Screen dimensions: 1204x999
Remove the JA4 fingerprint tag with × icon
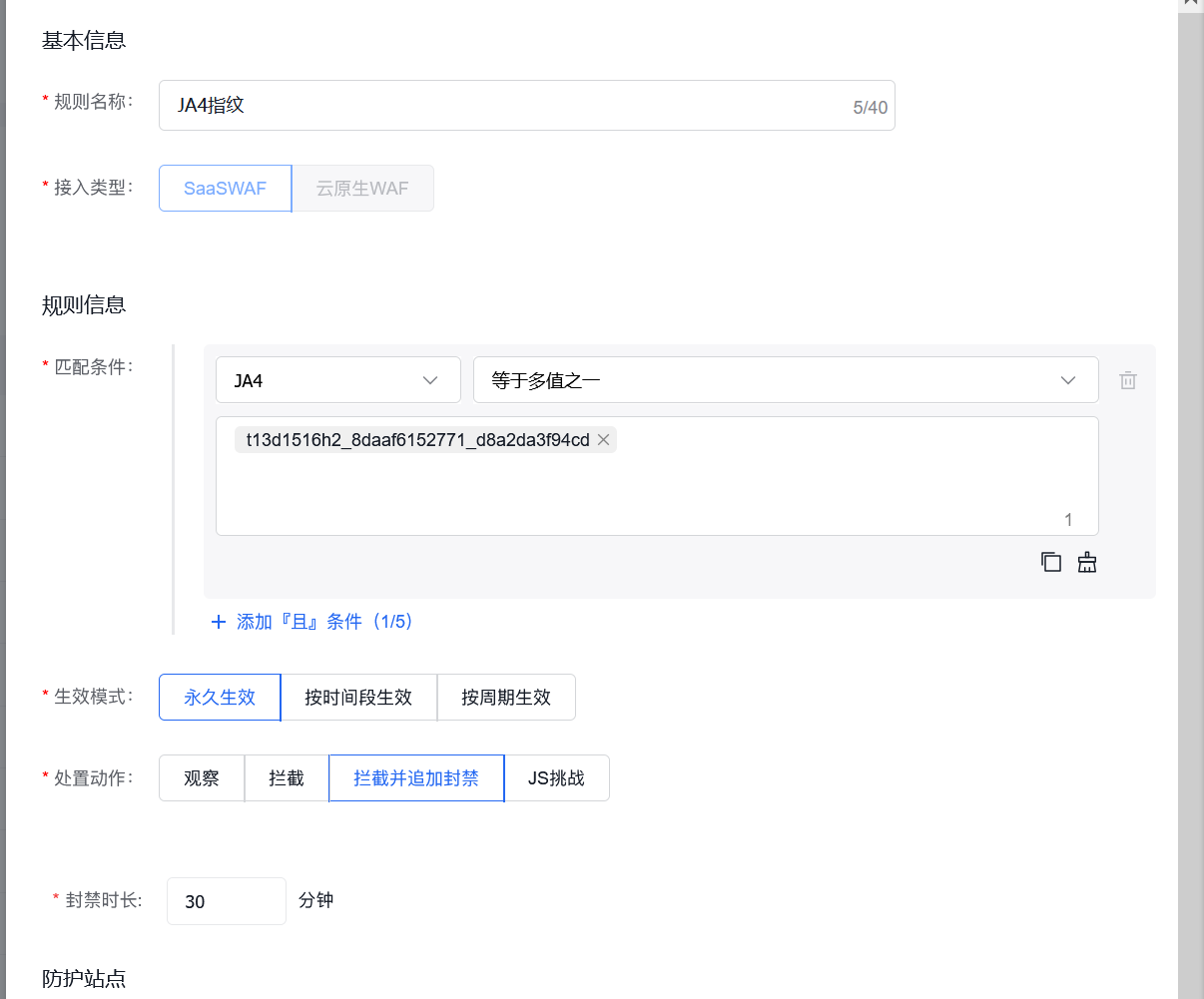(603, 439)
